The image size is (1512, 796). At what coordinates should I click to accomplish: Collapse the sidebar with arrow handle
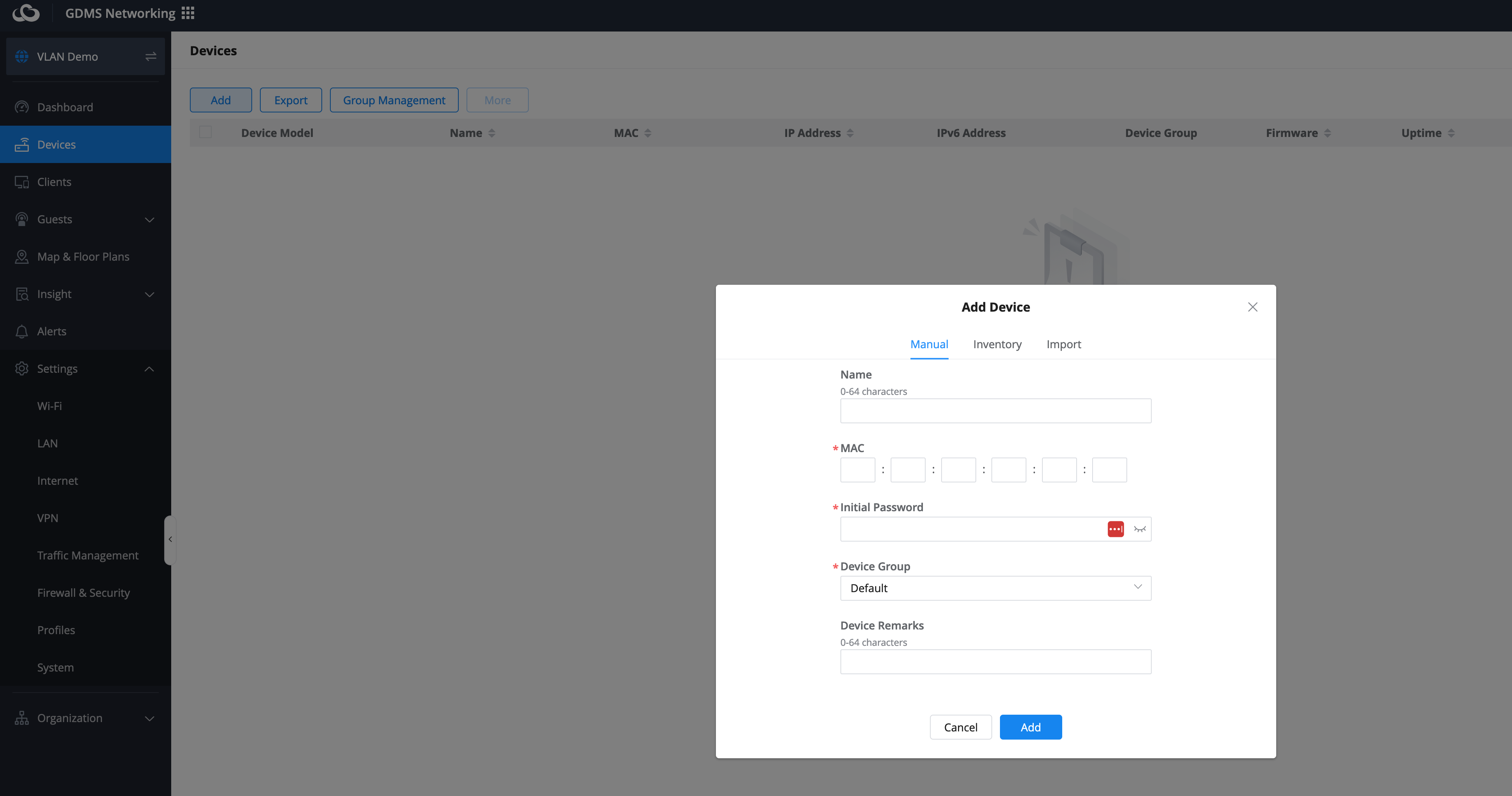(x=170, y=540)
